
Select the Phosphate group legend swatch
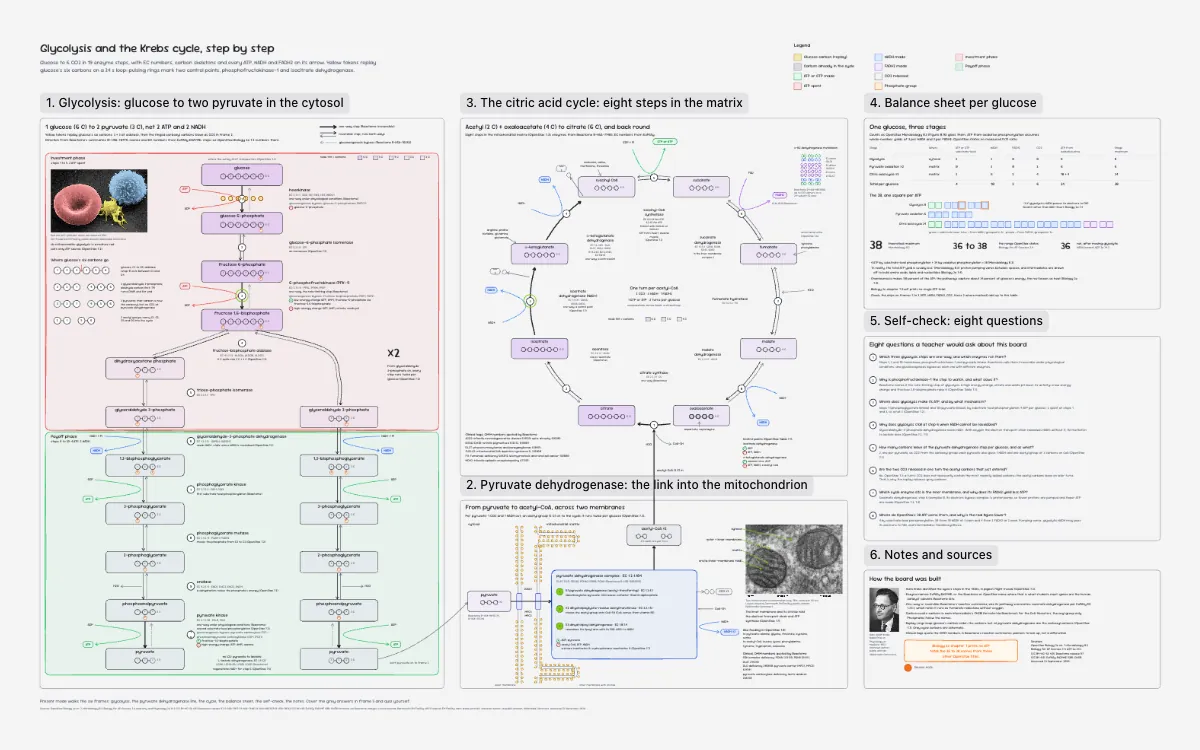coord(877,85)
